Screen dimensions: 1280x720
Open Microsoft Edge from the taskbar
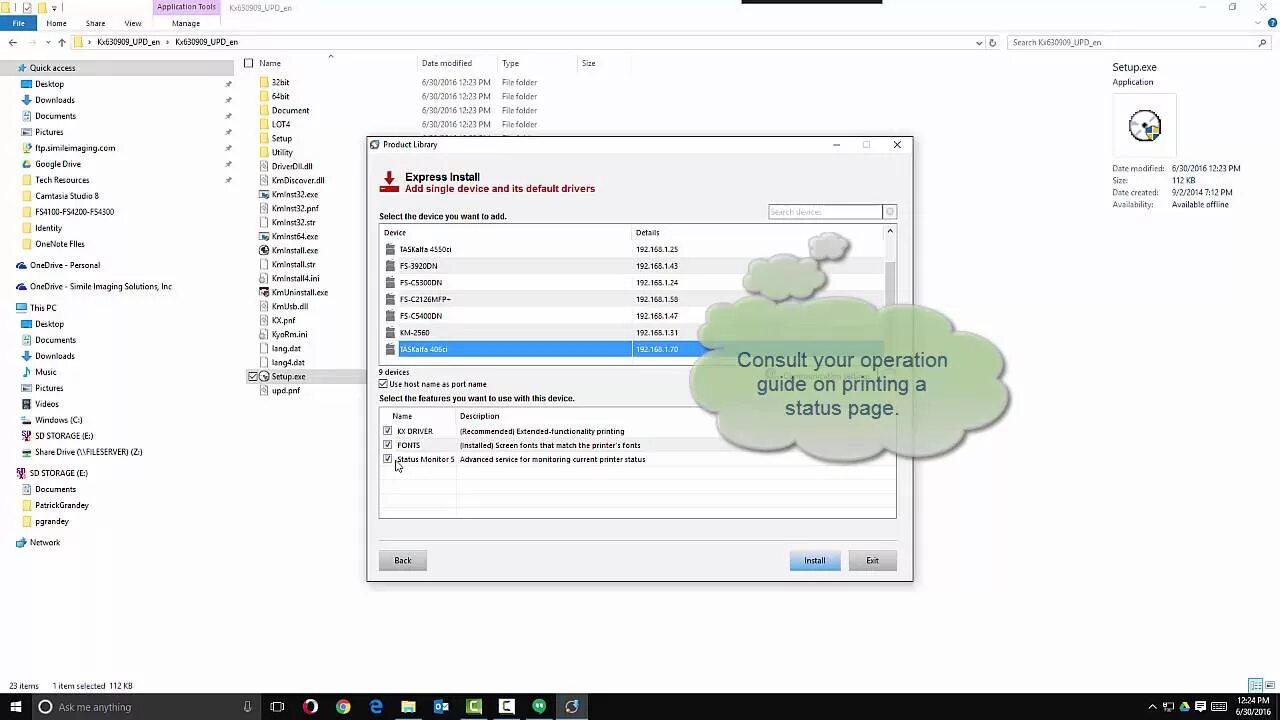(376, 707)
